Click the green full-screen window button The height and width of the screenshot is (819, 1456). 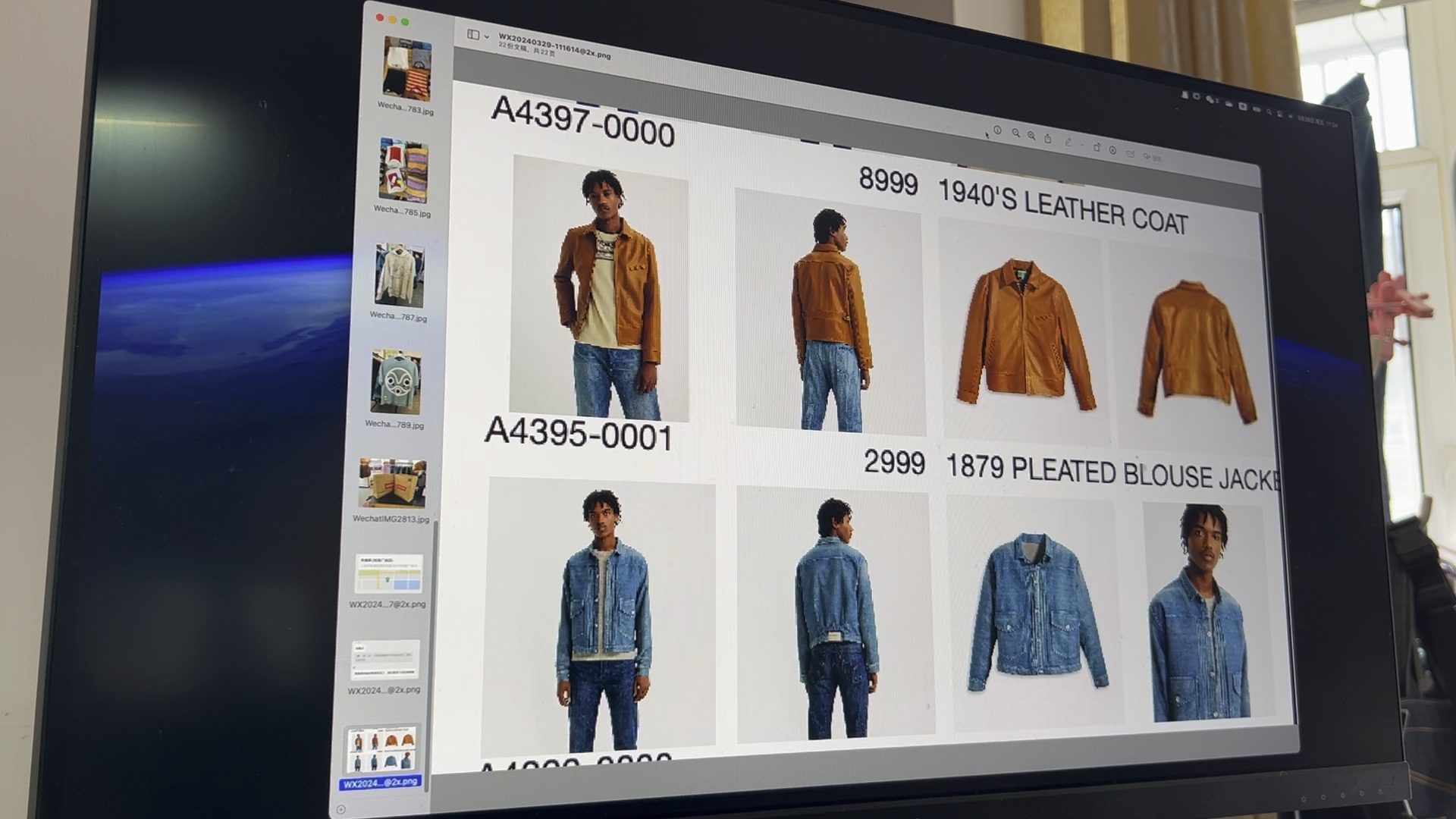click(405, 21)
